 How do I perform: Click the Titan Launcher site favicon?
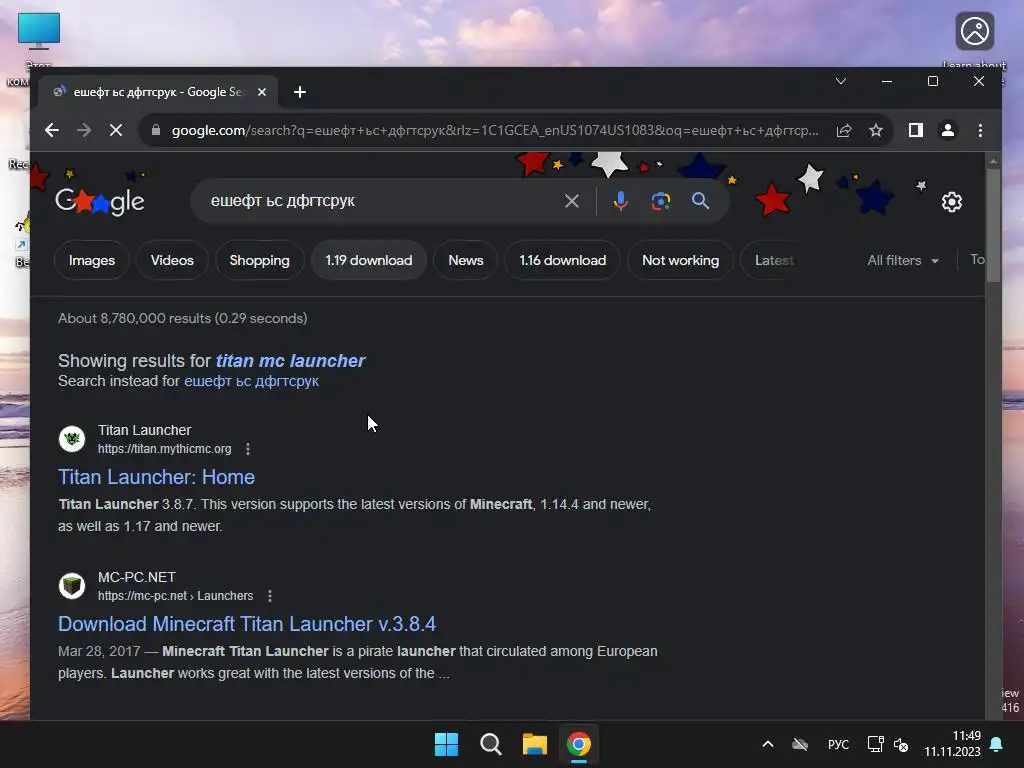72,438
